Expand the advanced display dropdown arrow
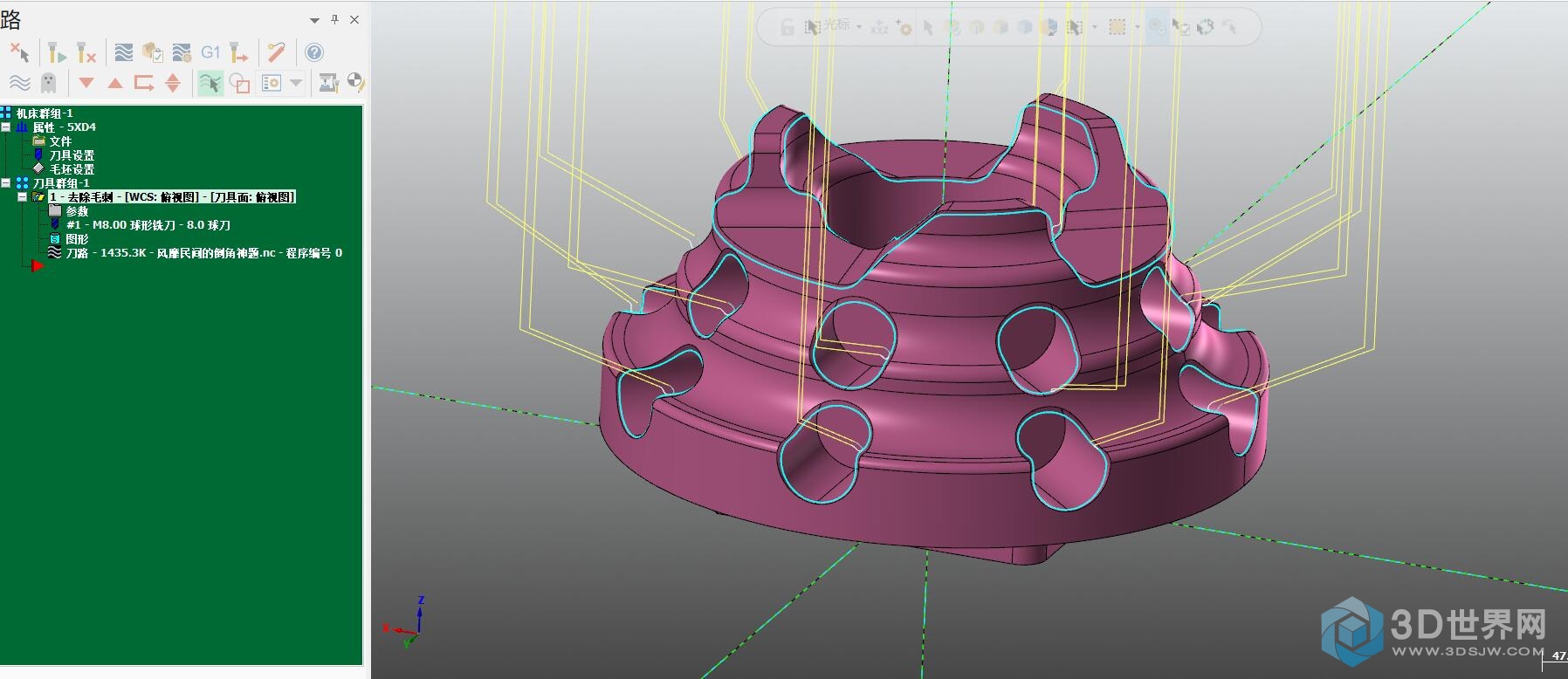The image size is (1568, 679). [x=296, y=83]
